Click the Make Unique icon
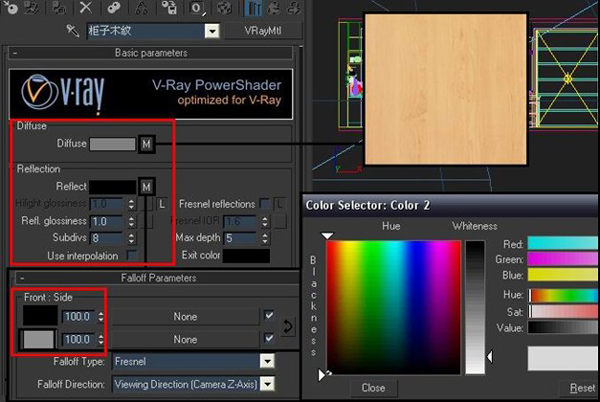Viewport: 600px width, 402px height. coord(141,8)
